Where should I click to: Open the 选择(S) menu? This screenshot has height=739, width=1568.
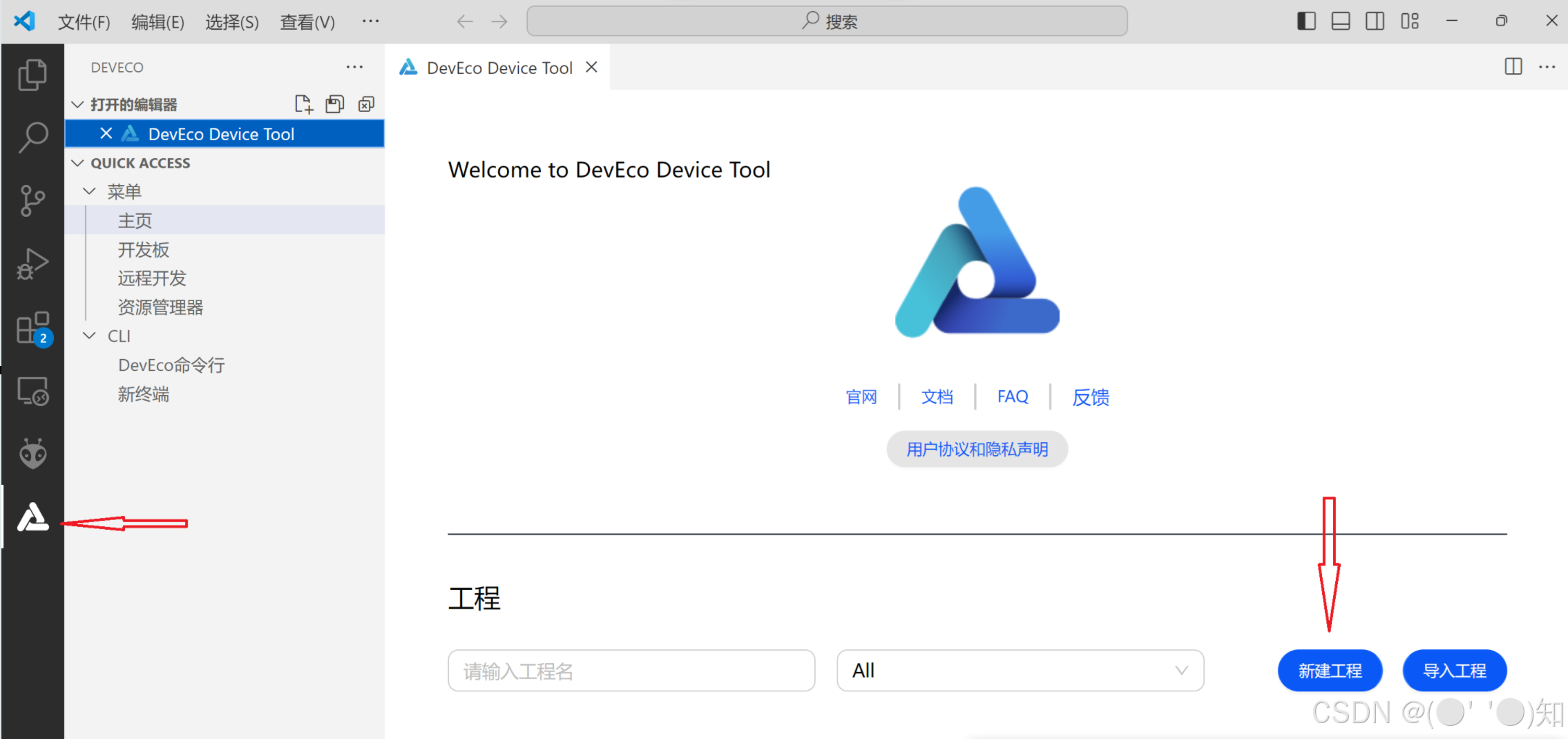231,22
